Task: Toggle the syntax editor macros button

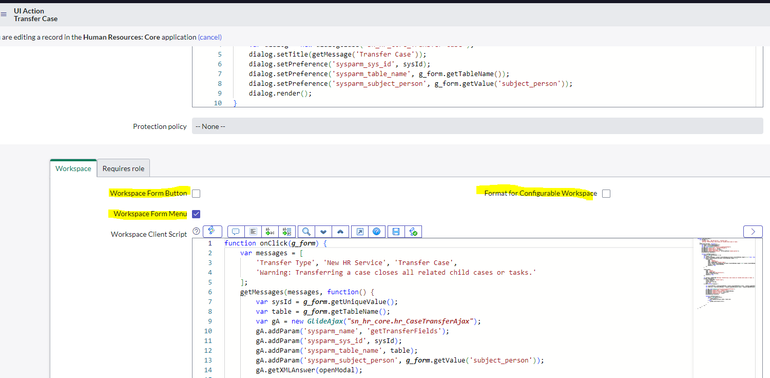Action: (x=212, y=231)
